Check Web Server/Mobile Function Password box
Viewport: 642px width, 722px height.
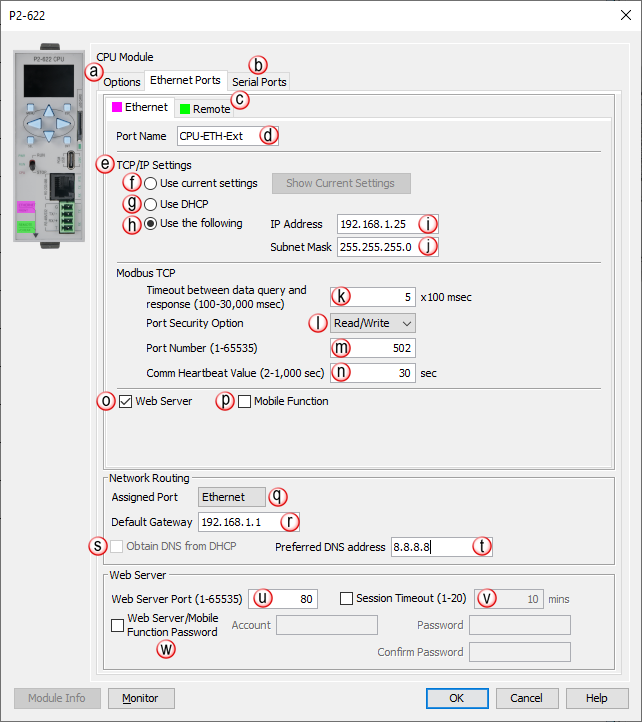[118, 625]
